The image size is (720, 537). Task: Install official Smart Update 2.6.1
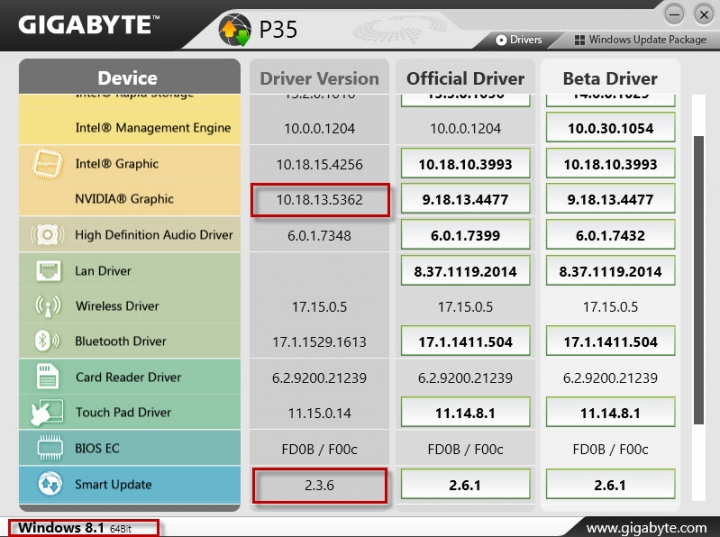pos(465,484)
